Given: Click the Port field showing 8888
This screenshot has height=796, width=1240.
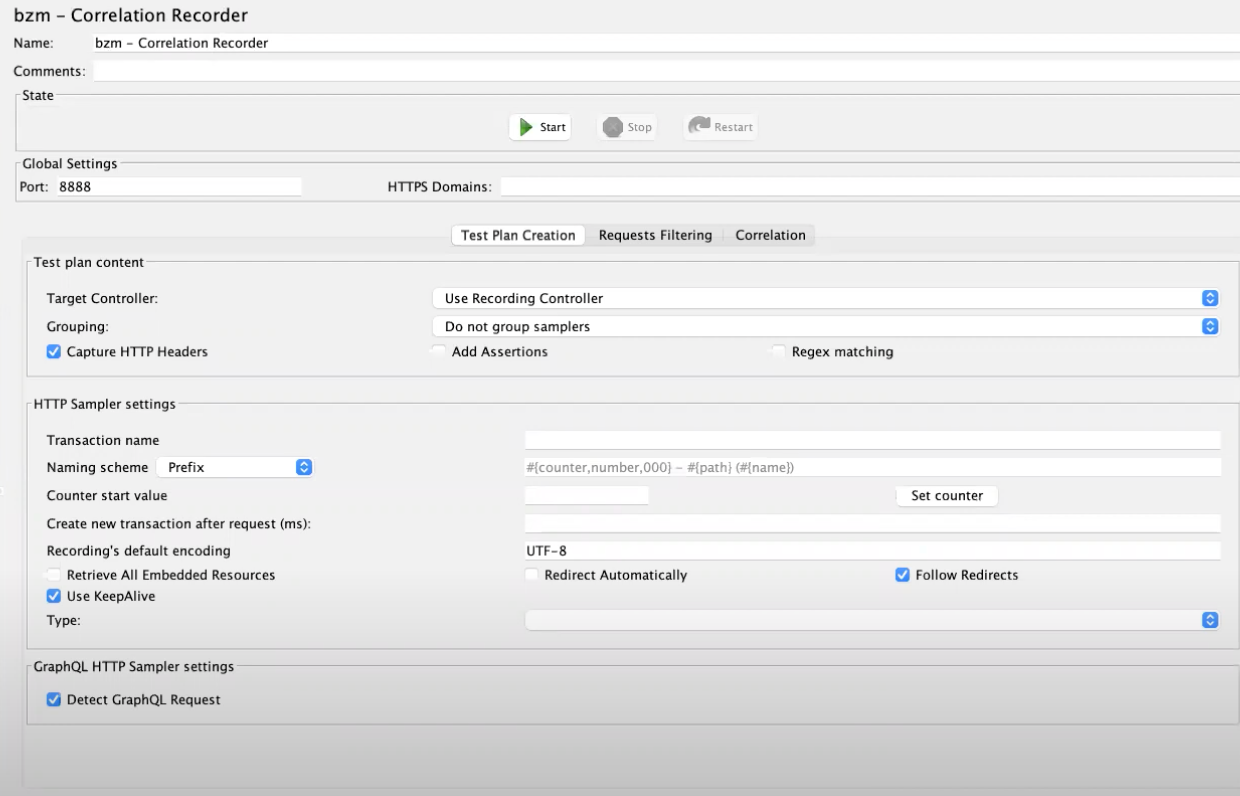Looking at the screenshot, I should (179, 186).
